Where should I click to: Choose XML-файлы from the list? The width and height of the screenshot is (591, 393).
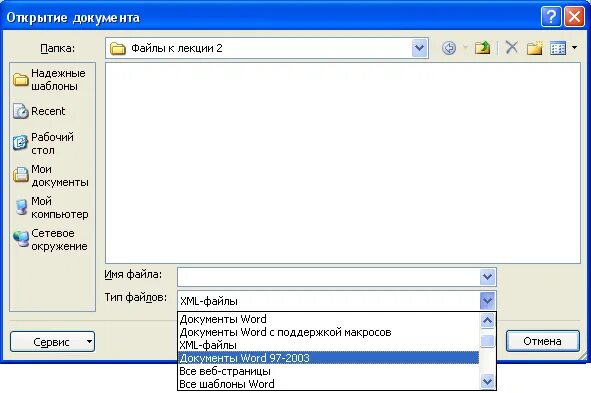(x=328, y=345)
